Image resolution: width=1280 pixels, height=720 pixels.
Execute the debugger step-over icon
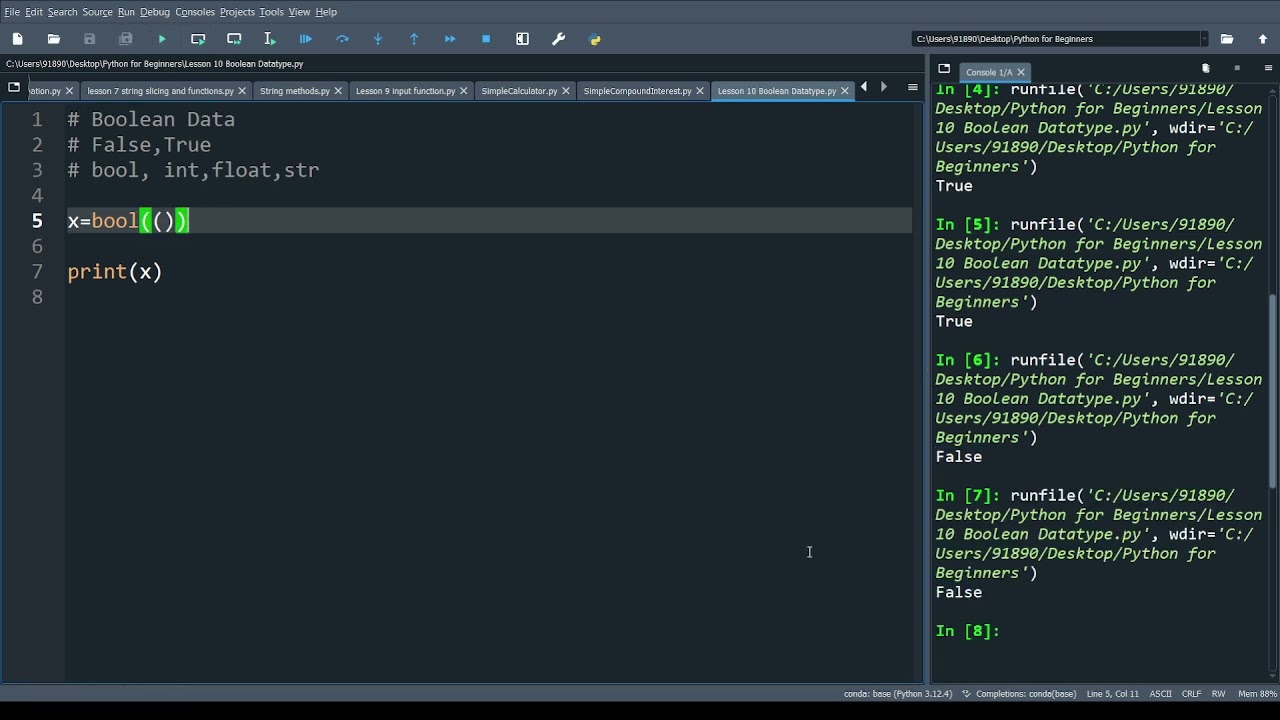click(342, 39)
